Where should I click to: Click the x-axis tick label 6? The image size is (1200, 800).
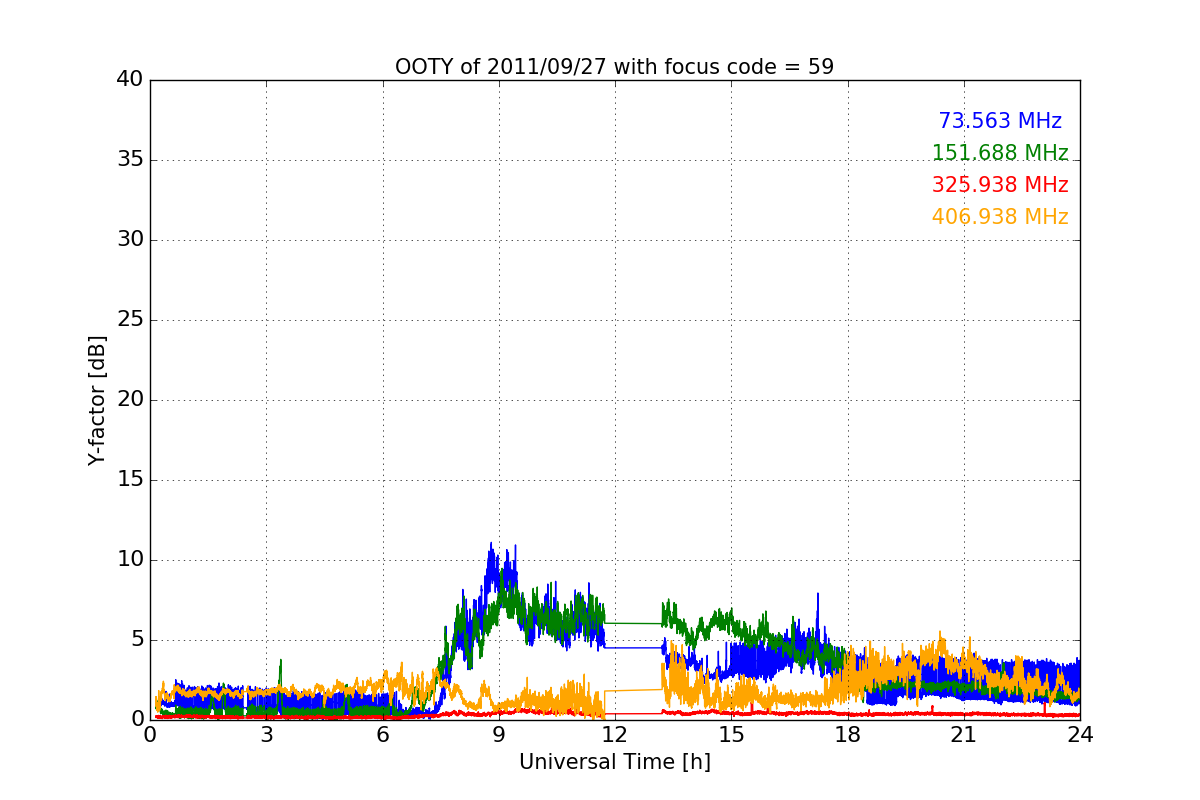pos(383,735)
